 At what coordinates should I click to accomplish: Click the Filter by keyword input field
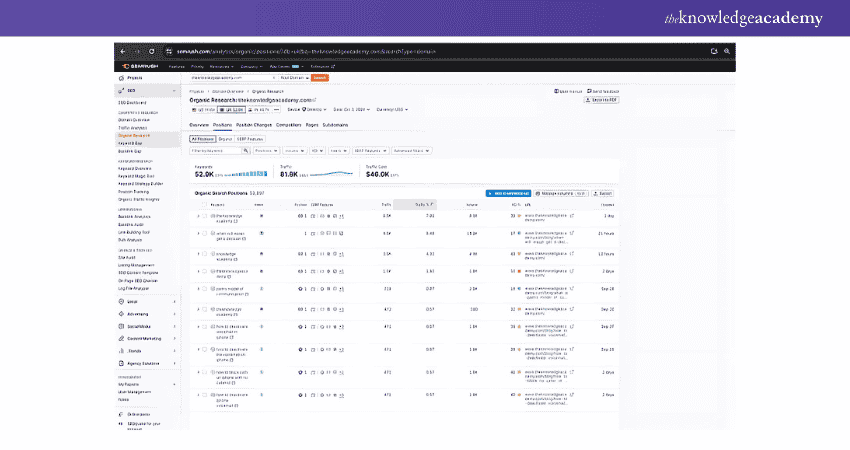(216, 151)
